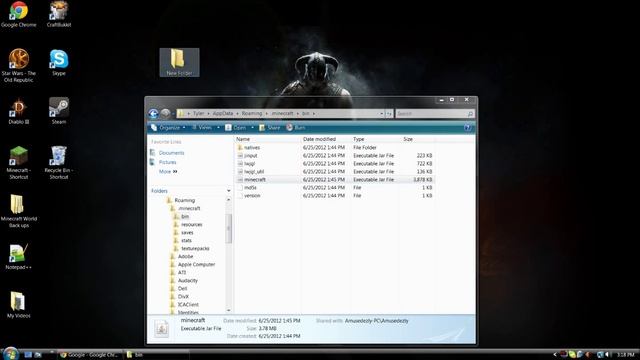Click Tyler in the address breadcrumb
The image size is (640, 360).
198,113
